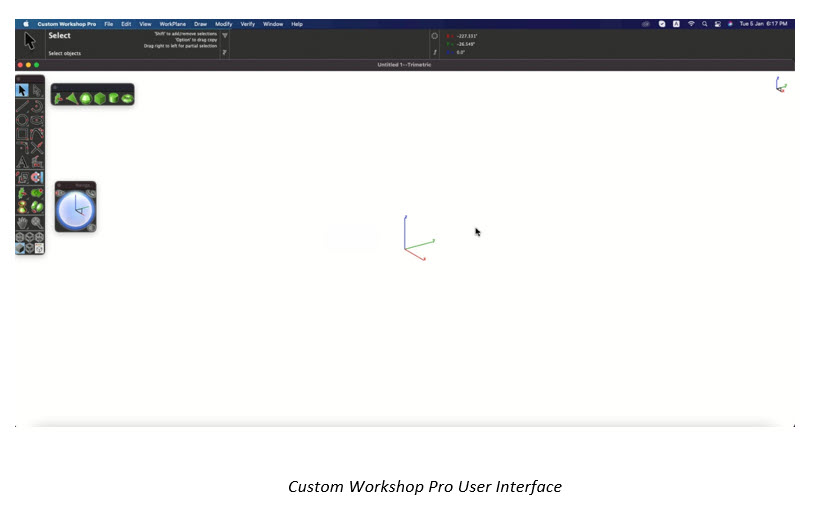Choose the Arc drawing tool

pos(37,106)
